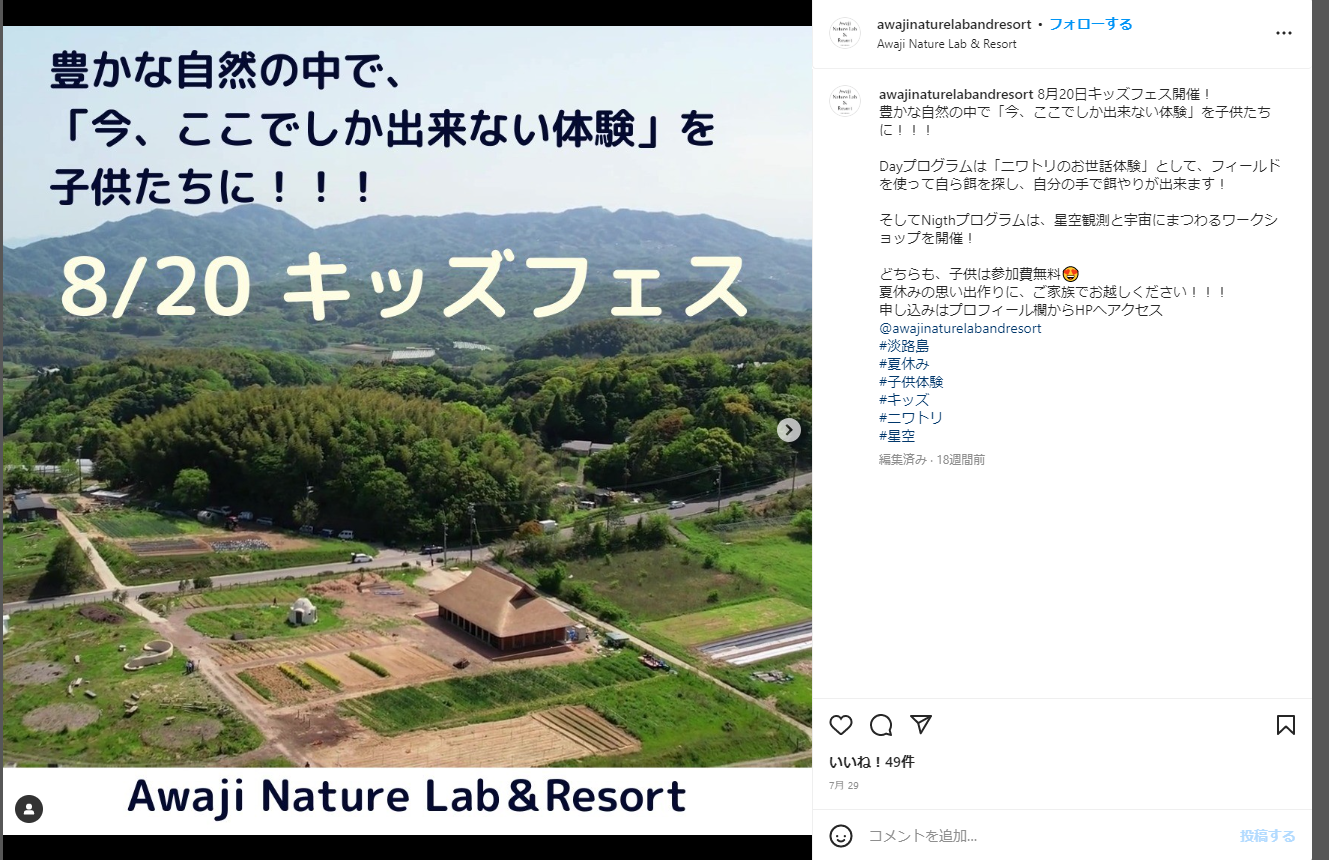The width and height of the screenshot is (1329, 860).
Task: Focus the コメントを追加 comment field
Action: [x=1048, y=836]
